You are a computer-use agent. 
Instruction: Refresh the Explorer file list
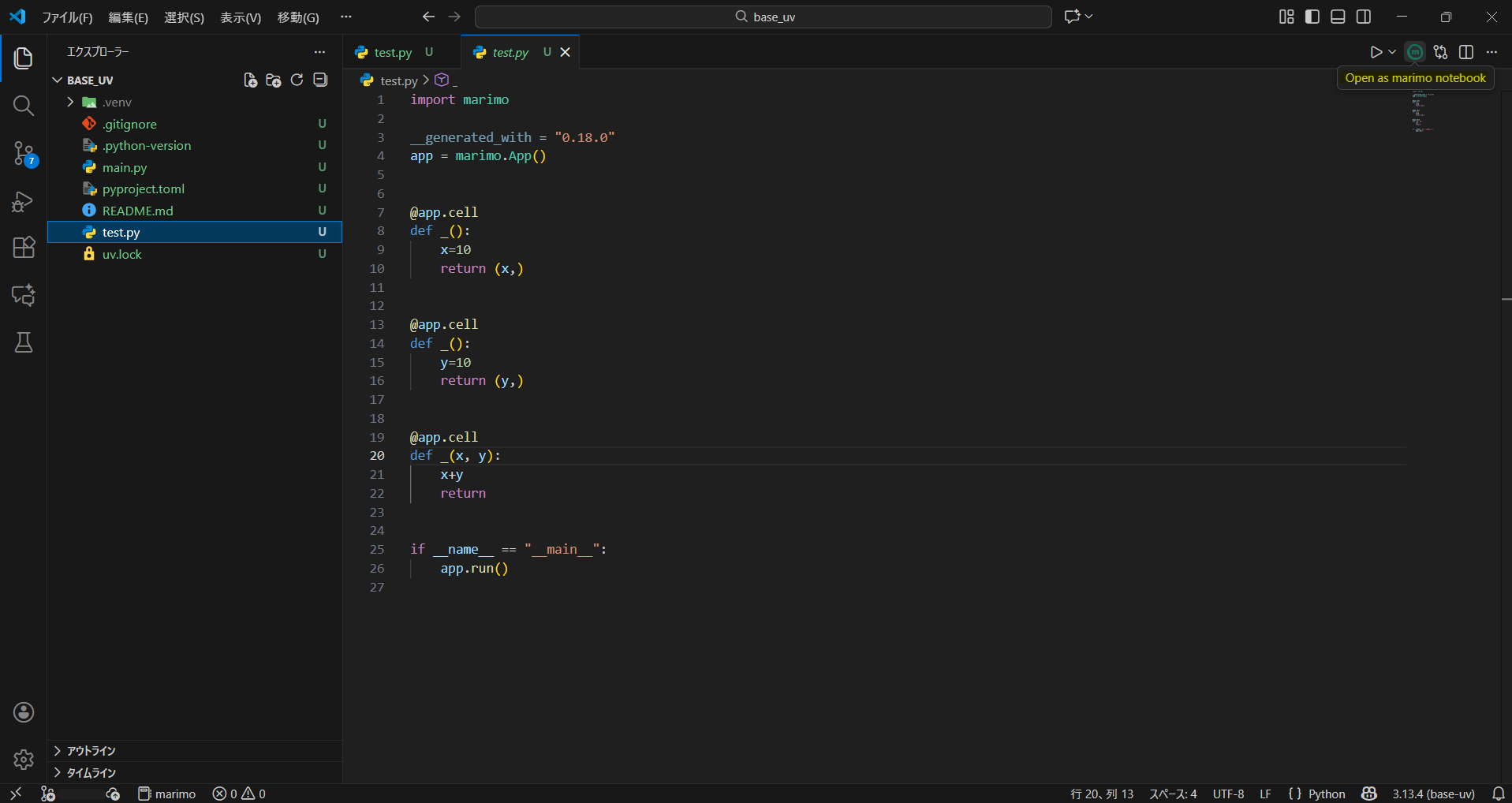click(x=297, y=80)
